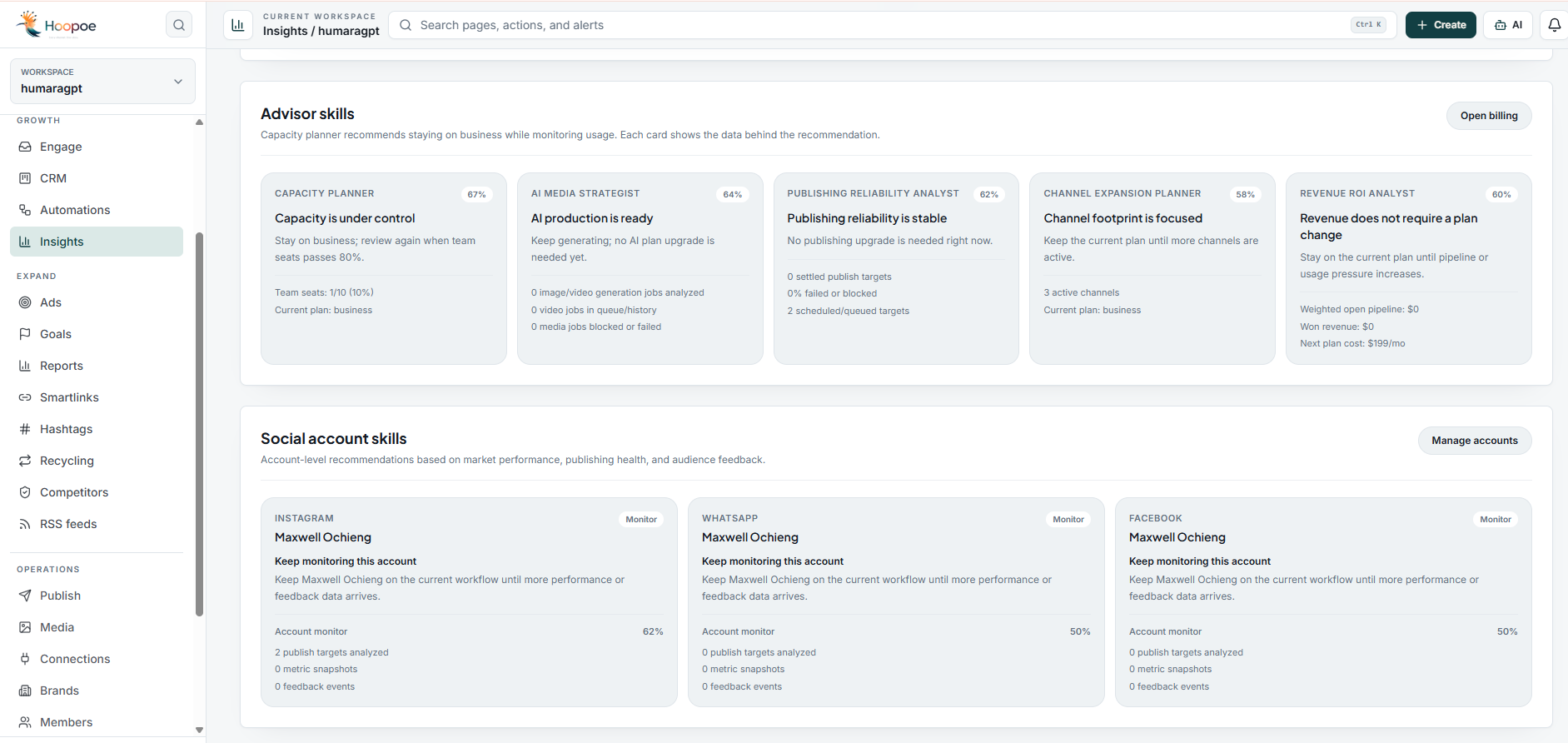The image size is (1568, 743).
Task: Select the Publishing Reliability Analyst card
Action: pyautogui.click(x=896, y=268)
